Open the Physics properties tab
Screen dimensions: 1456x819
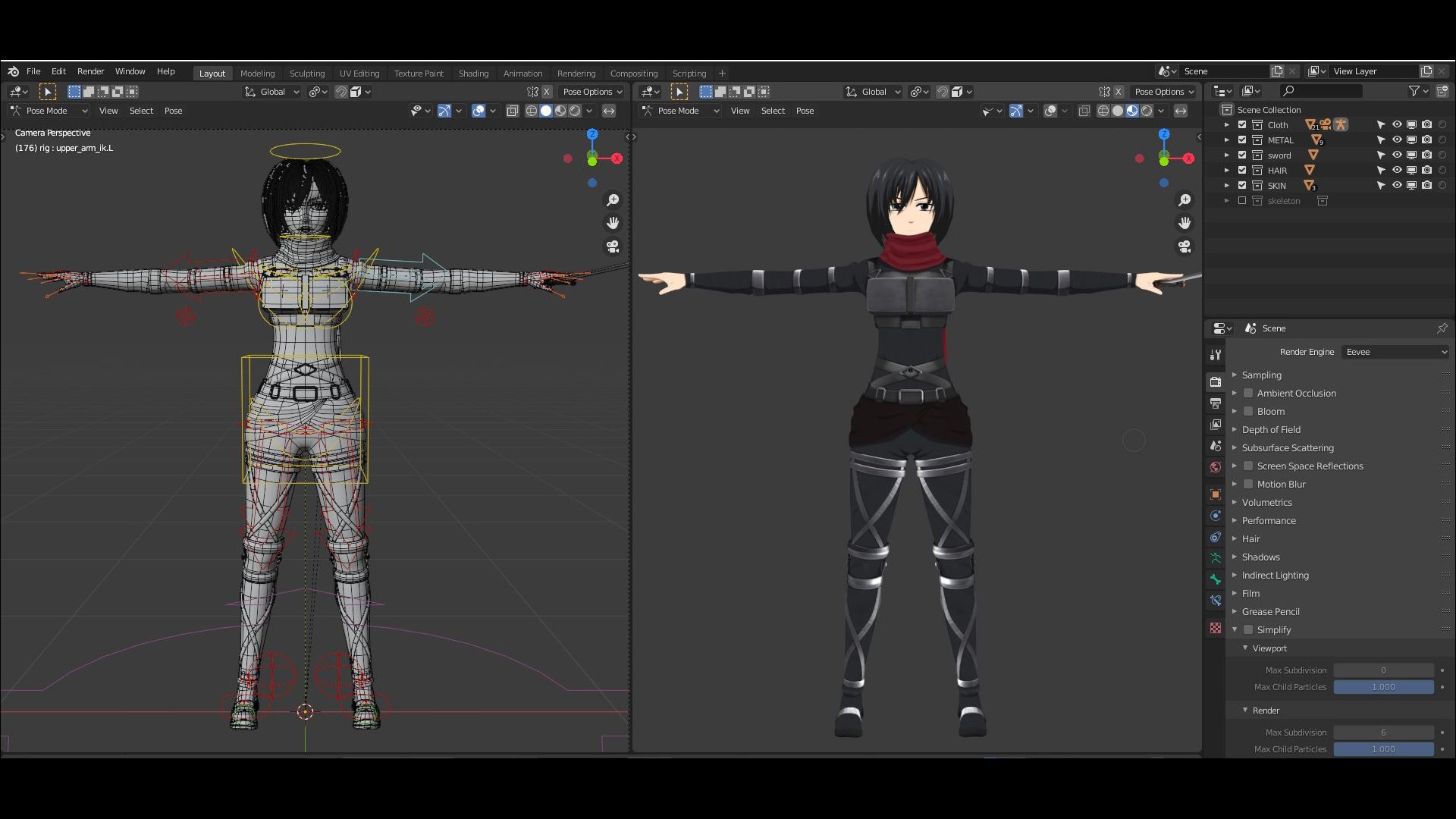point(1216,516)
